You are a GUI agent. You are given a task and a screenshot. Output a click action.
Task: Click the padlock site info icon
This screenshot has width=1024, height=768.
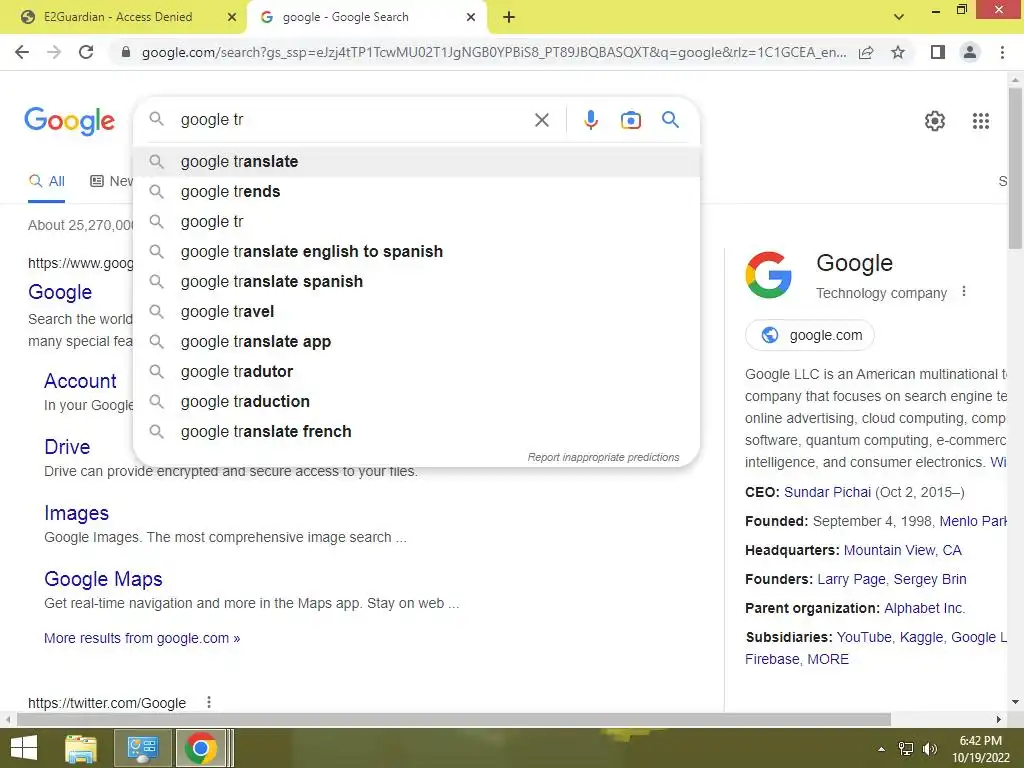(x=126, y=52)
